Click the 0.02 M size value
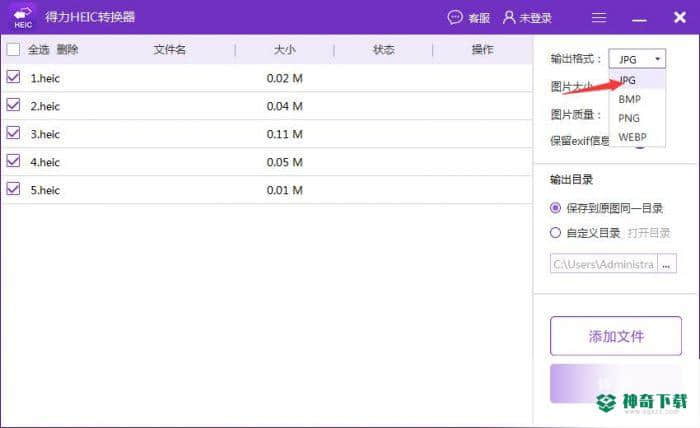The height and width of the screenshot is (428, 700). [284, 79]
